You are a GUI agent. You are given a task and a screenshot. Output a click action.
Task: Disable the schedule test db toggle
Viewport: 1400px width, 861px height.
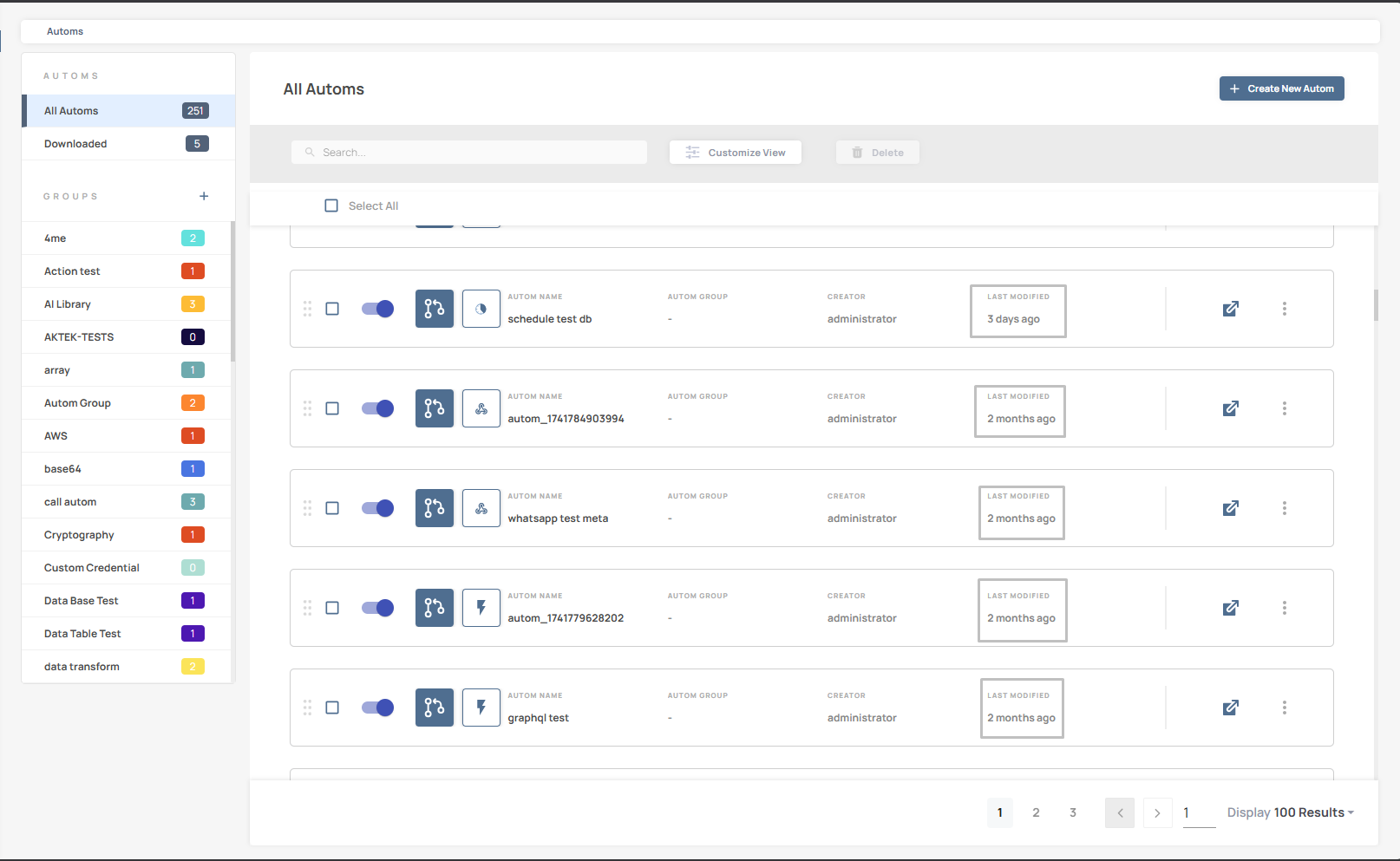(377, 309)
